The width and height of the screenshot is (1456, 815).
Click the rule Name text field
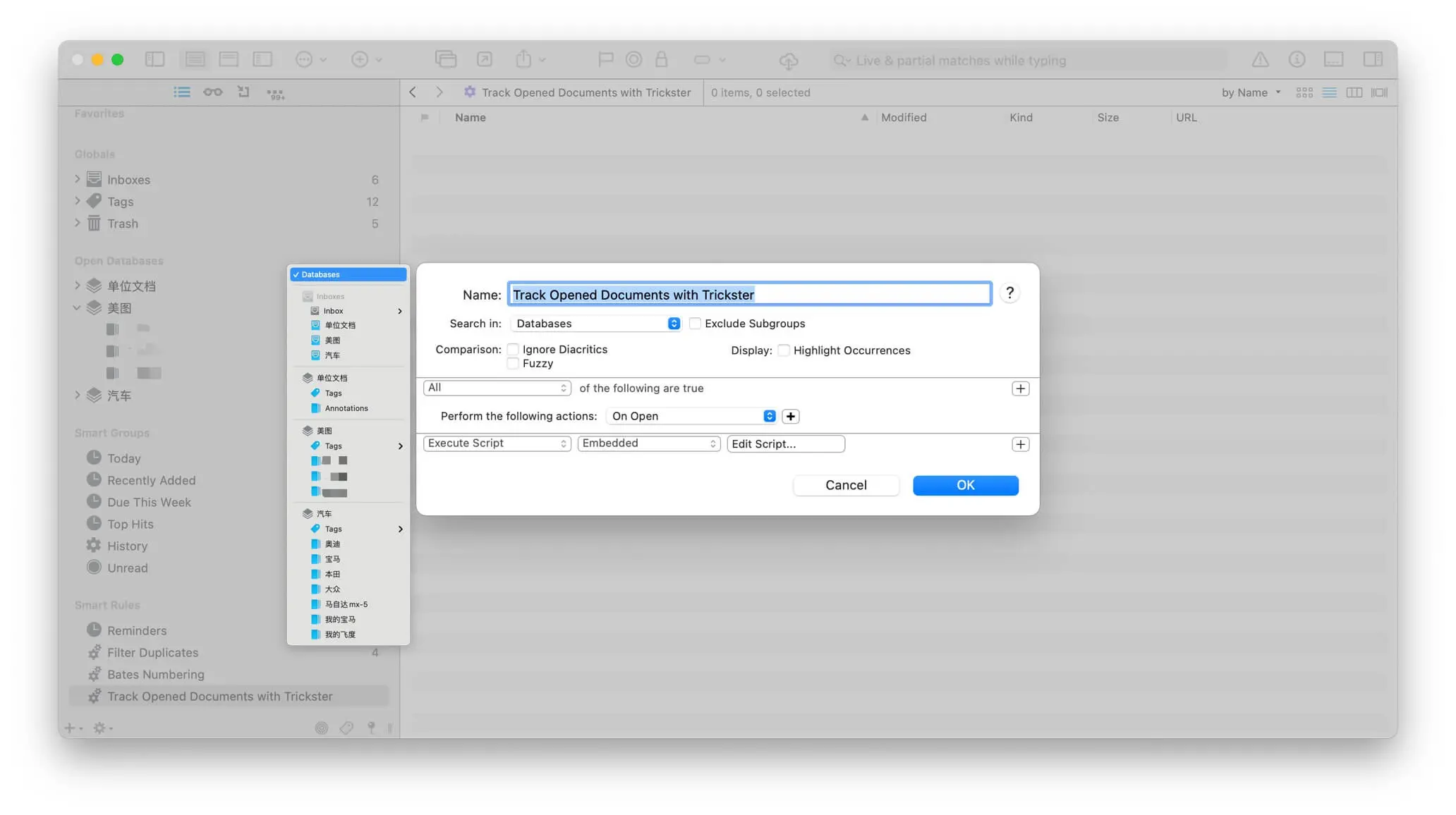pyautogui.click(x=749, y=294)
